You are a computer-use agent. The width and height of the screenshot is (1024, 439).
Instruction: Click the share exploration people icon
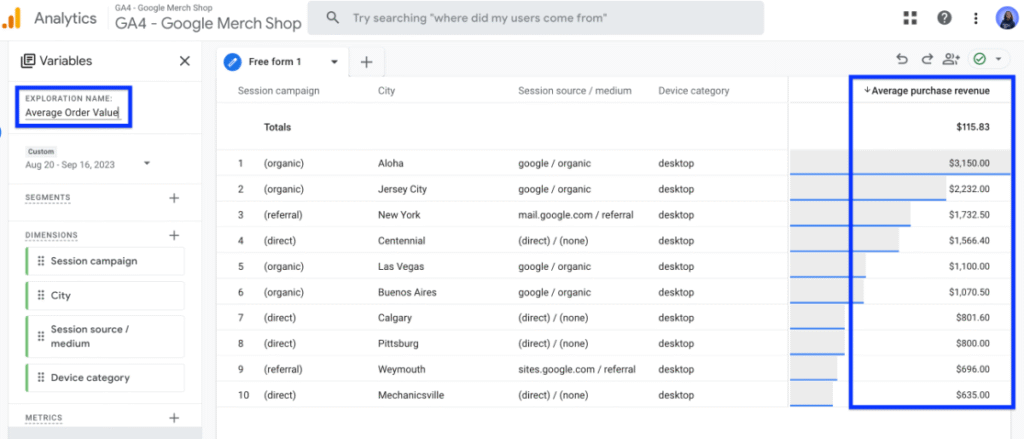pos(951,59)
